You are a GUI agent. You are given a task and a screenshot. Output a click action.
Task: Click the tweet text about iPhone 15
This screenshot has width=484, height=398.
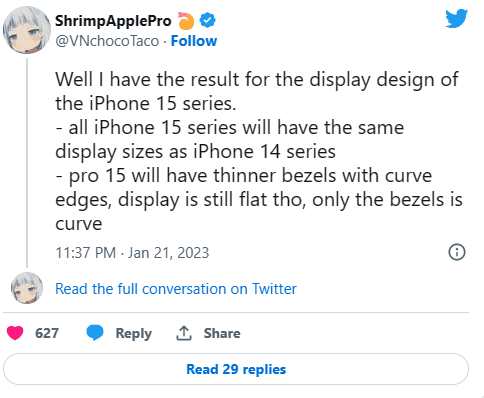click(259, 151)
